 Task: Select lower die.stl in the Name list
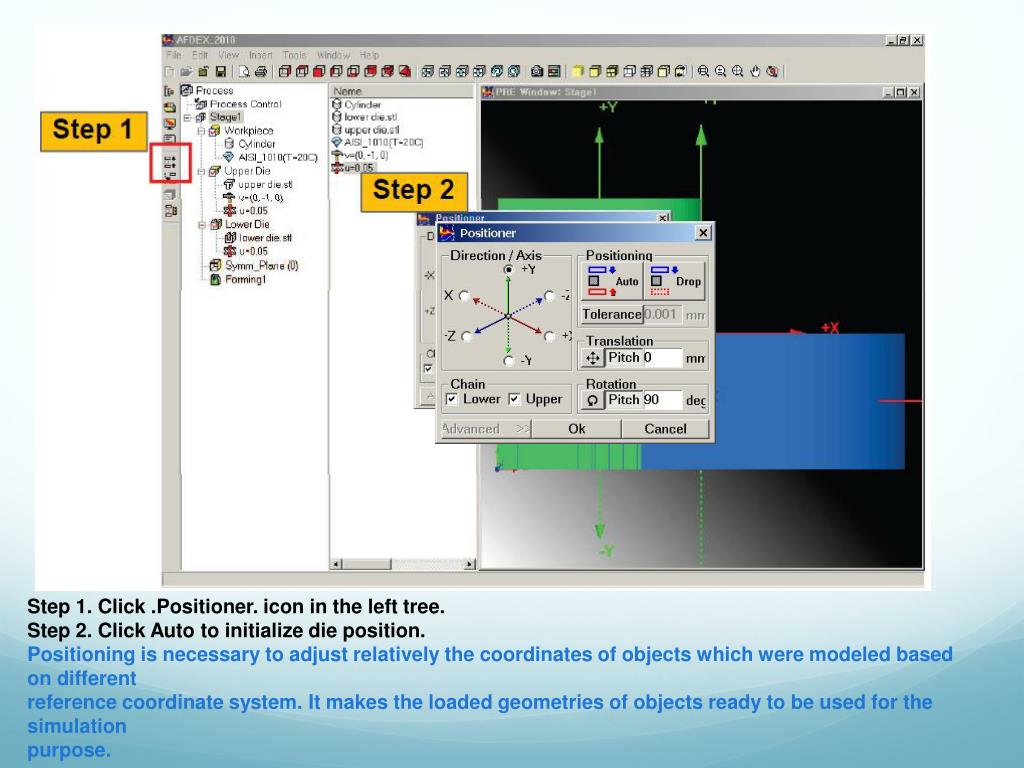point(370,117)
